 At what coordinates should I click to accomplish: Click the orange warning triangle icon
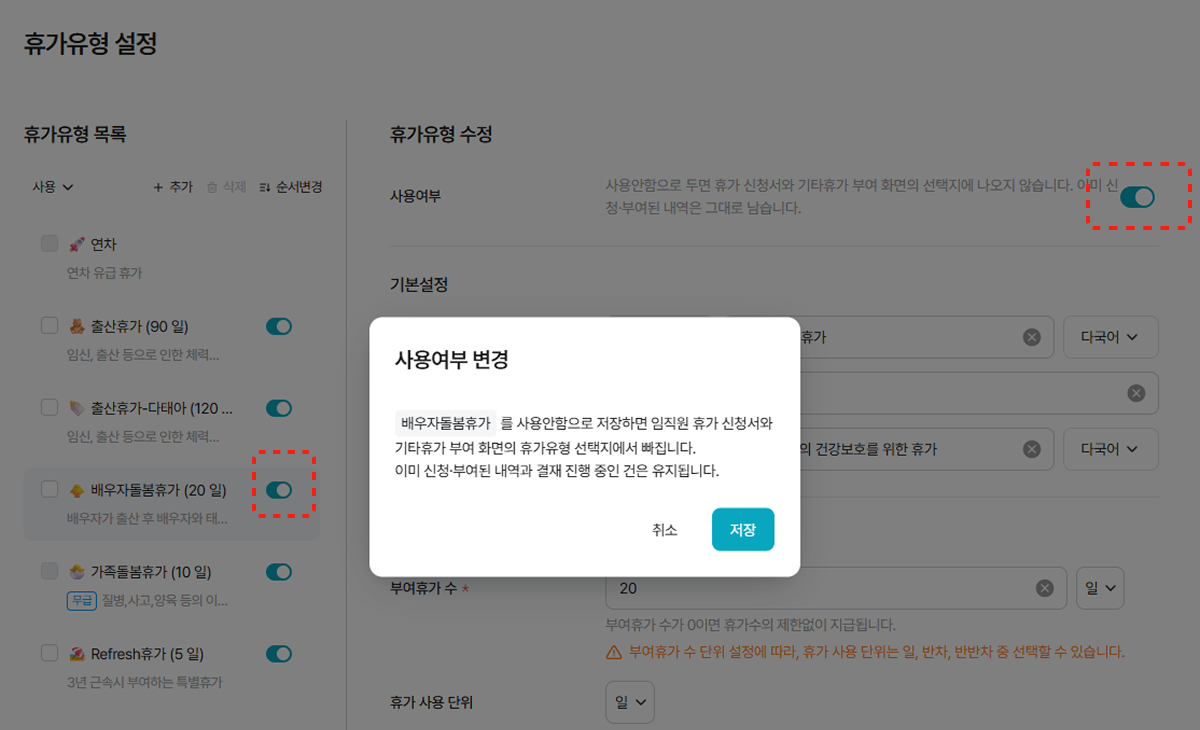[614, 652]
